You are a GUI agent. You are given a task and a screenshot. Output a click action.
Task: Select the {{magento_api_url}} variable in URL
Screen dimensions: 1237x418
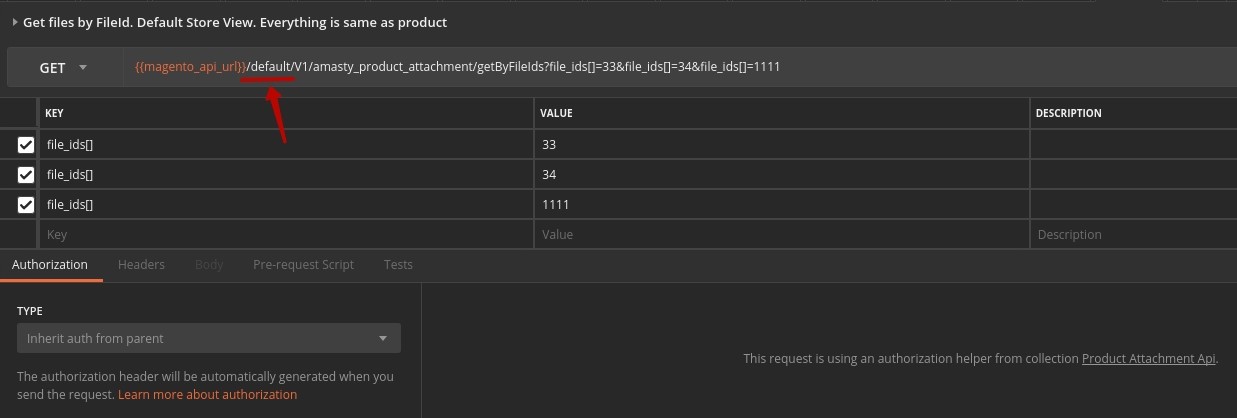(190, 67)
